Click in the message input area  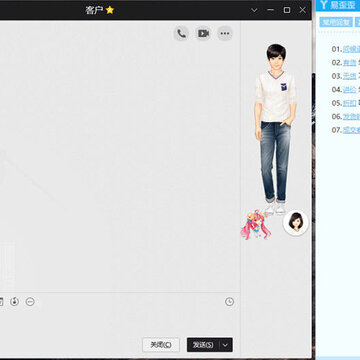120,322
